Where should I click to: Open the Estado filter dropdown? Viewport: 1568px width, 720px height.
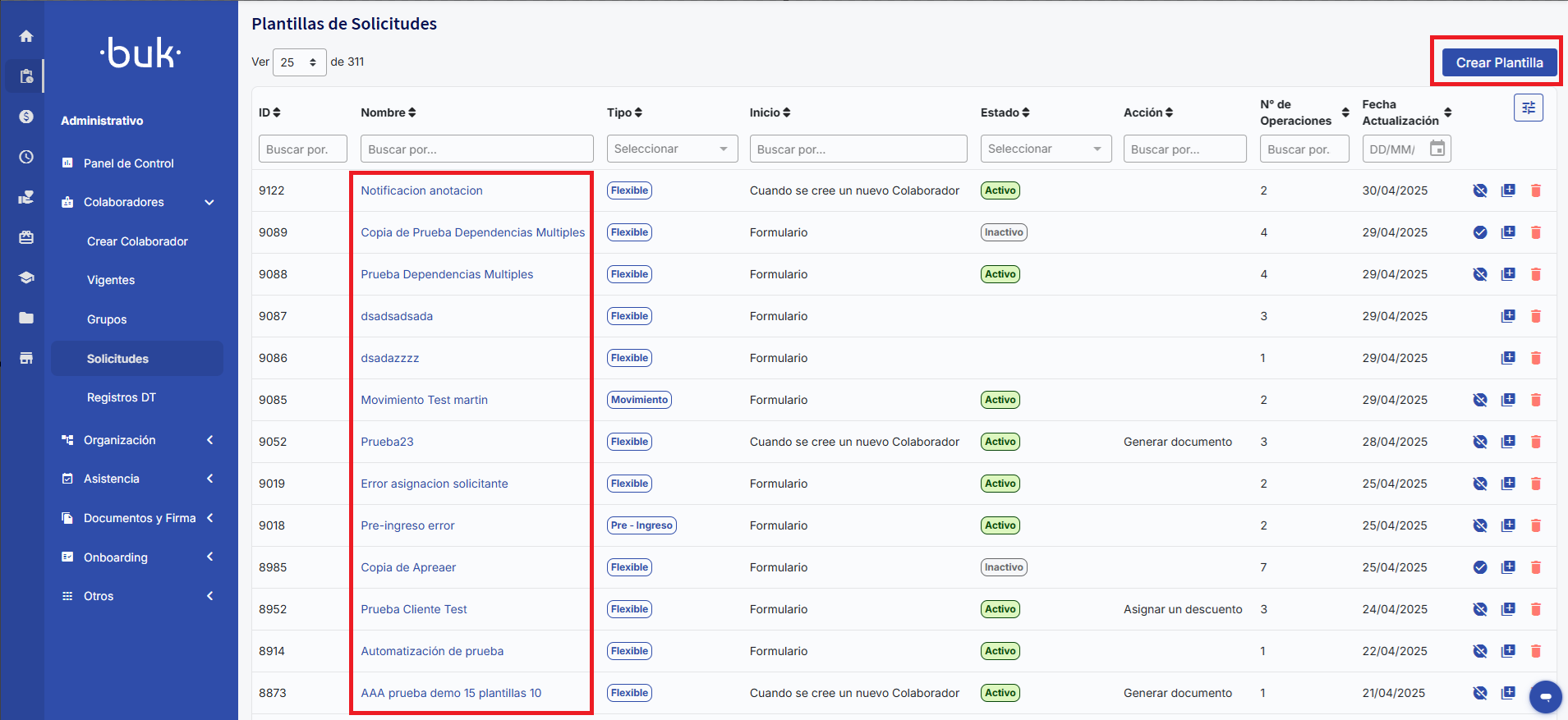[1046, 149]
